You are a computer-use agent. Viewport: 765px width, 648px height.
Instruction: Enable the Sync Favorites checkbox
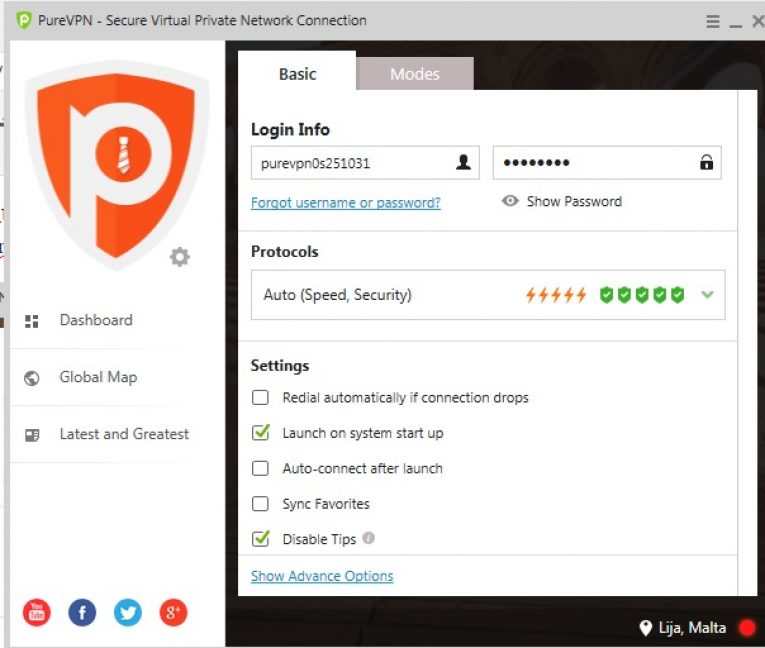click(x=261, y=504)
